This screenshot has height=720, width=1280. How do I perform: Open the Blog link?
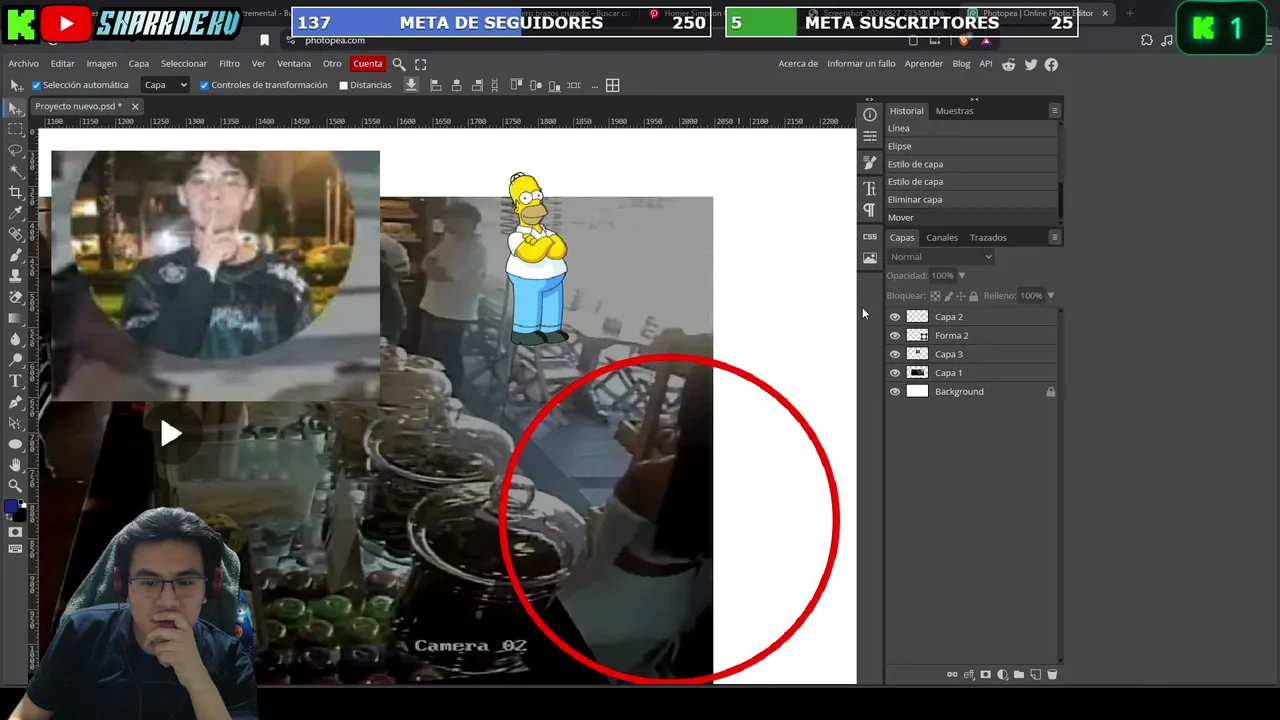[x=961, y=64]
